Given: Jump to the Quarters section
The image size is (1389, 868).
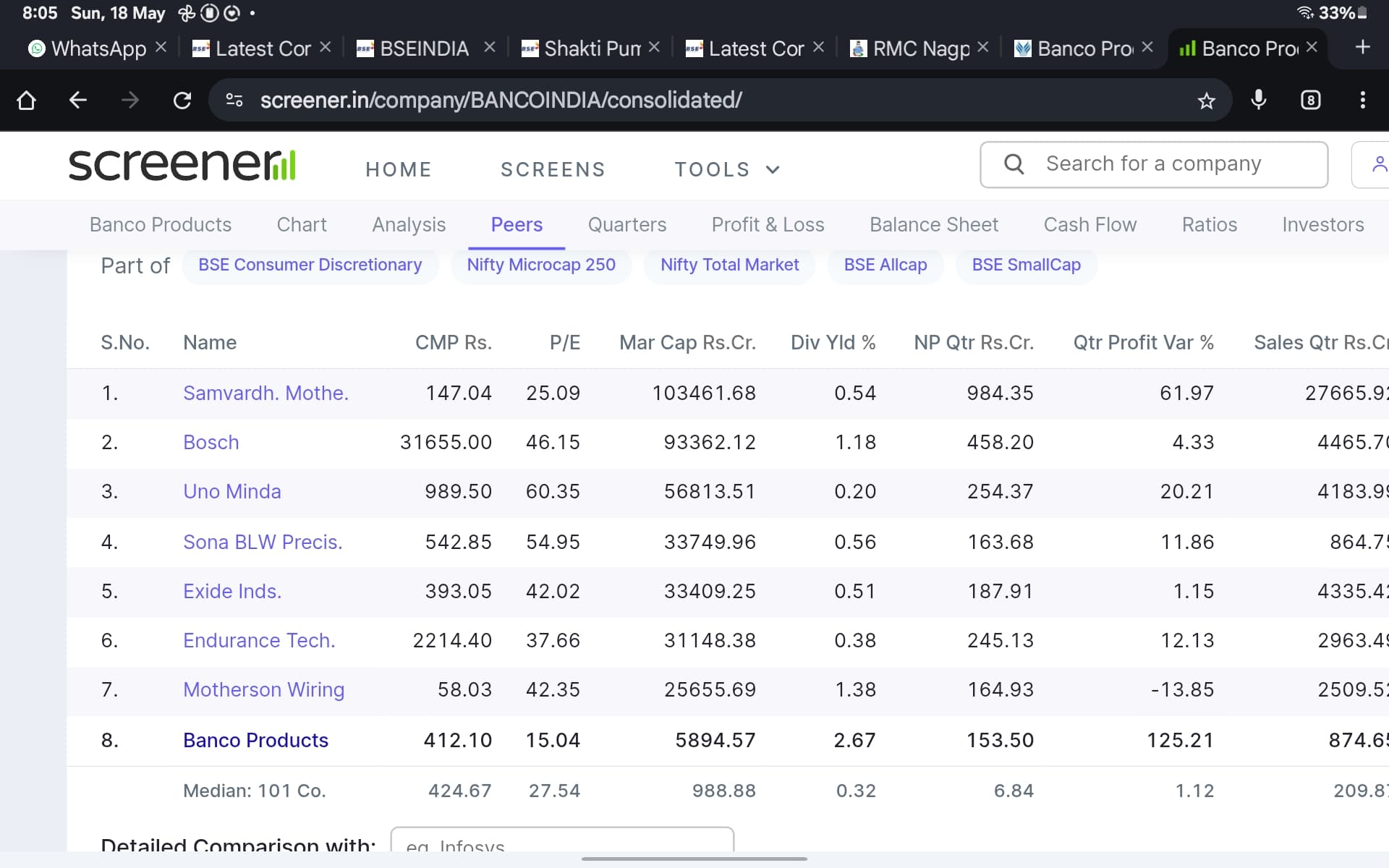Looking at the screenshot, I should (x=627, y=225).
